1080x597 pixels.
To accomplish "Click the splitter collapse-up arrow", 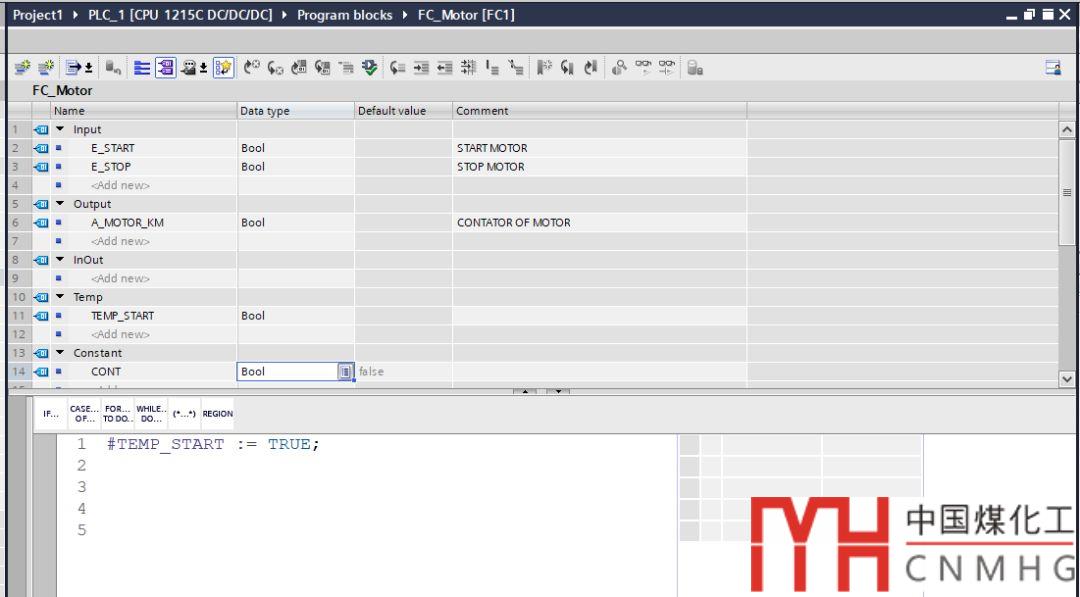I will pos(525,391).
